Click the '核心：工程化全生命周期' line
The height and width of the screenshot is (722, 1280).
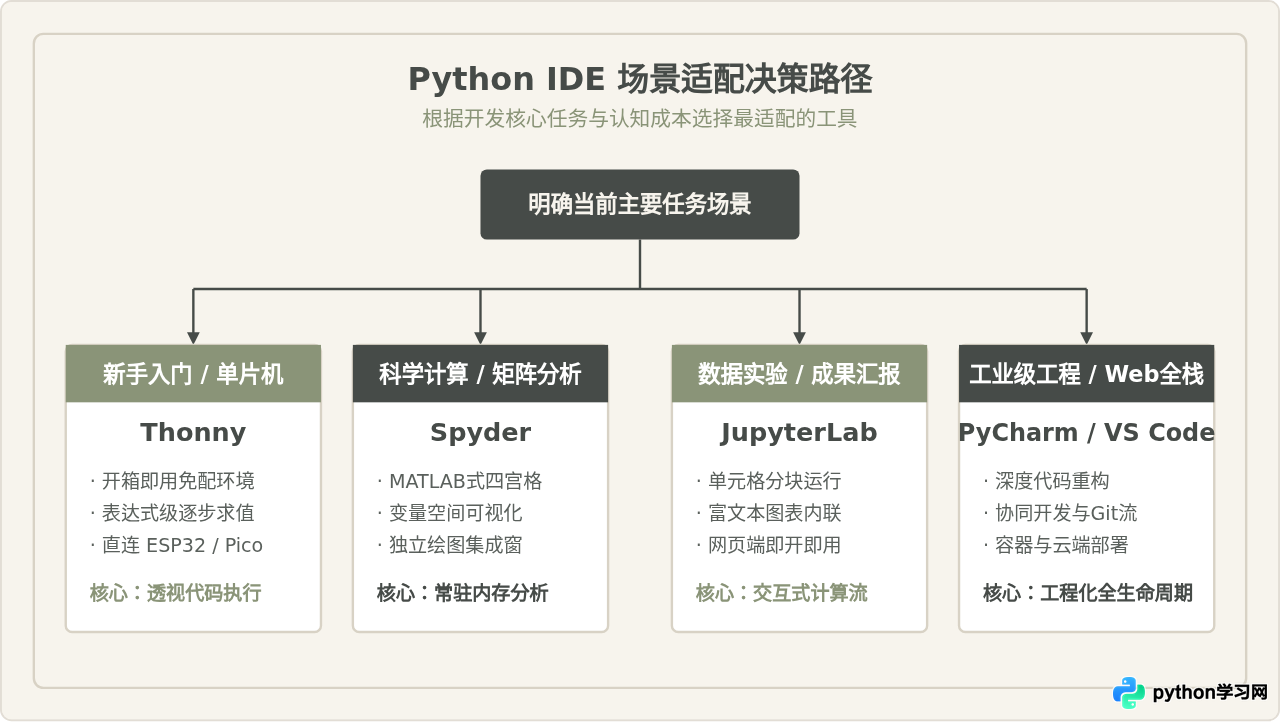click(x=1088, y=593)
